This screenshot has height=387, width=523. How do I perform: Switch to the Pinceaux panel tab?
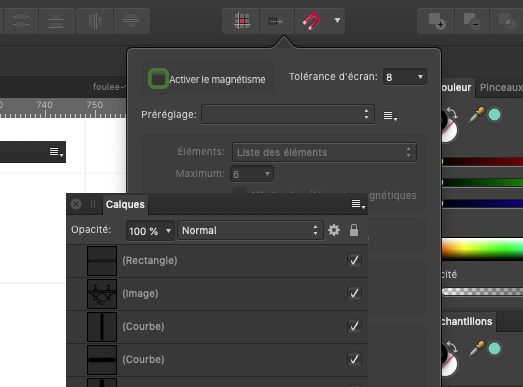[x=500, y=87]
